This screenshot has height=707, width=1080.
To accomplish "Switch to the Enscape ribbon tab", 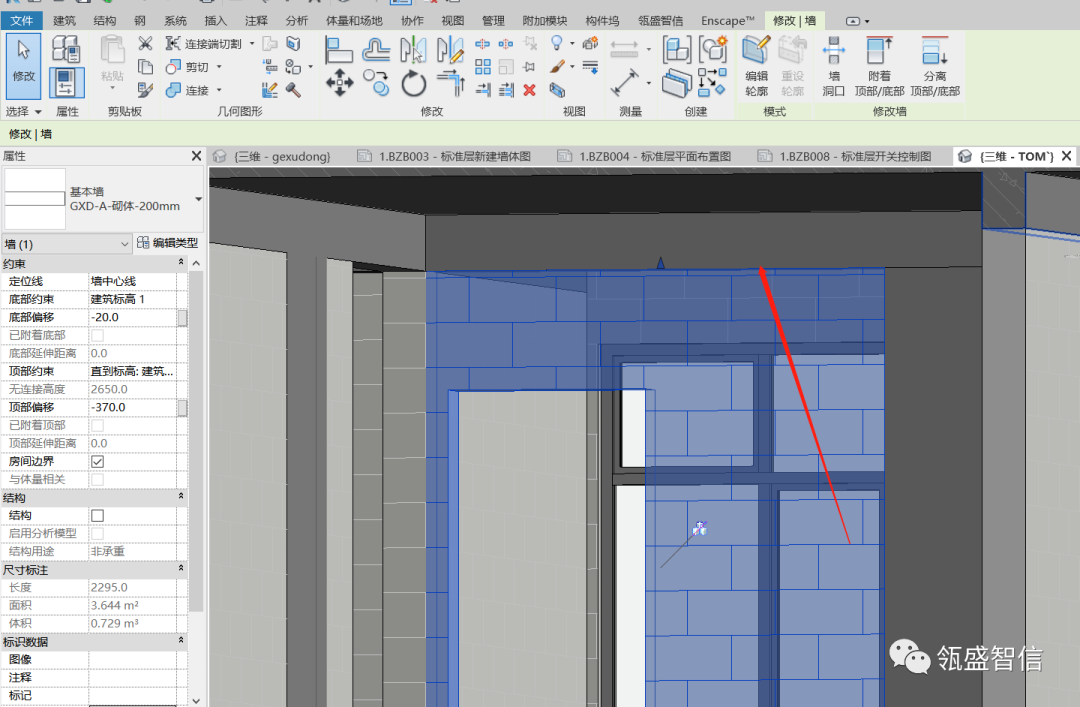I will pyautogui.click(x=727, y=21).
